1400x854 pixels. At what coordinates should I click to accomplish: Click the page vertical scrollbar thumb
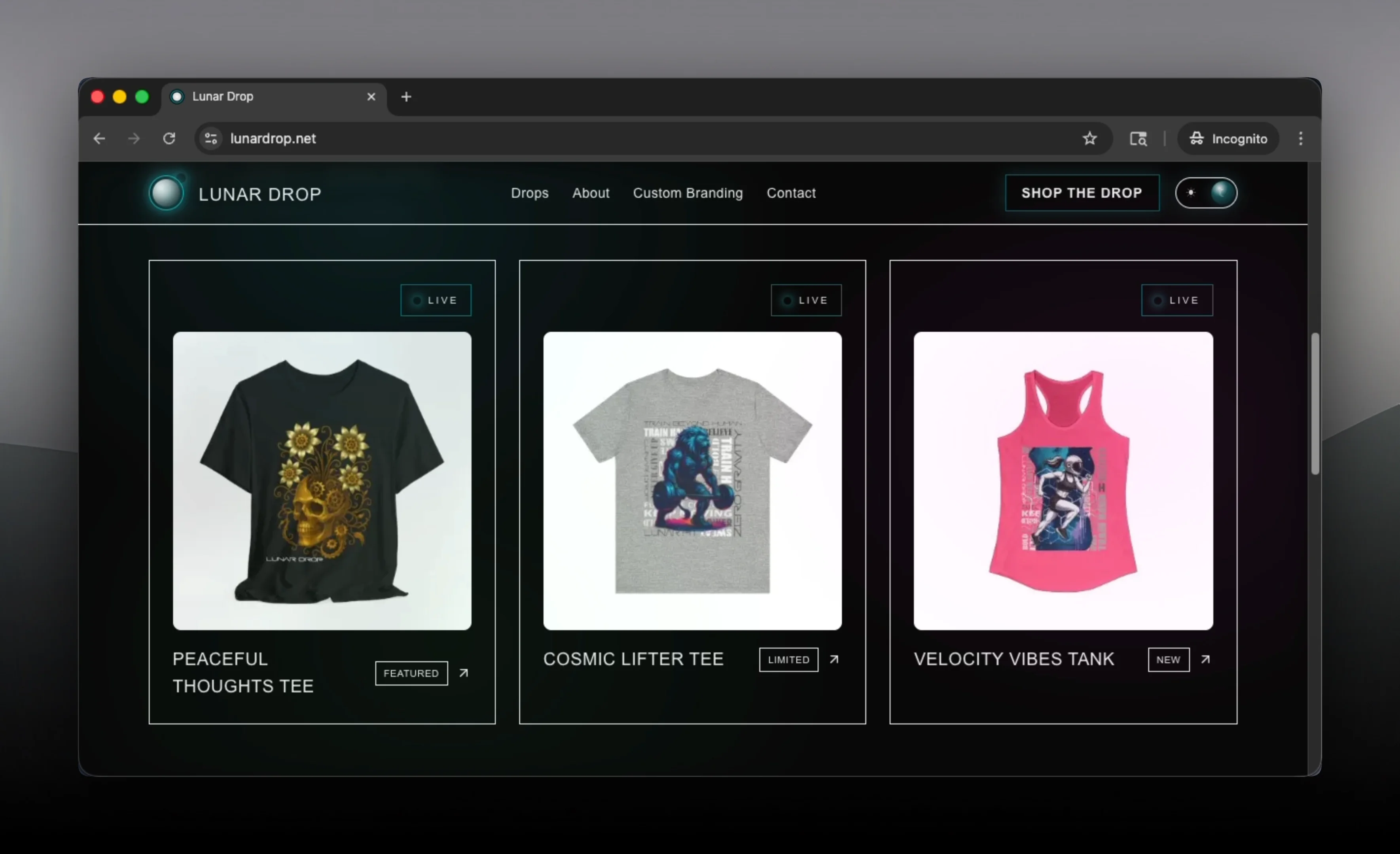pos(1315,404)
